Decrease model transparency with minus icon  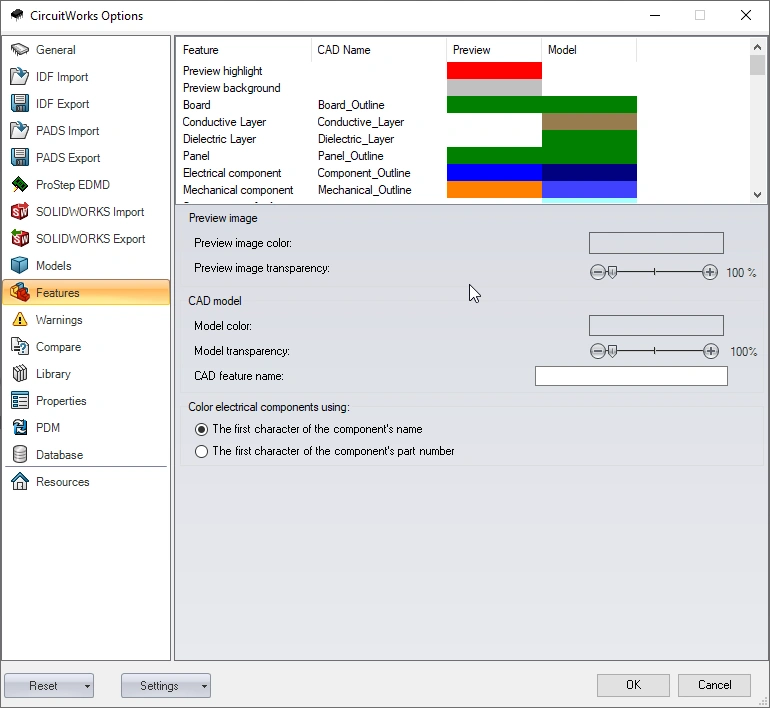click(x=597, y=351)
